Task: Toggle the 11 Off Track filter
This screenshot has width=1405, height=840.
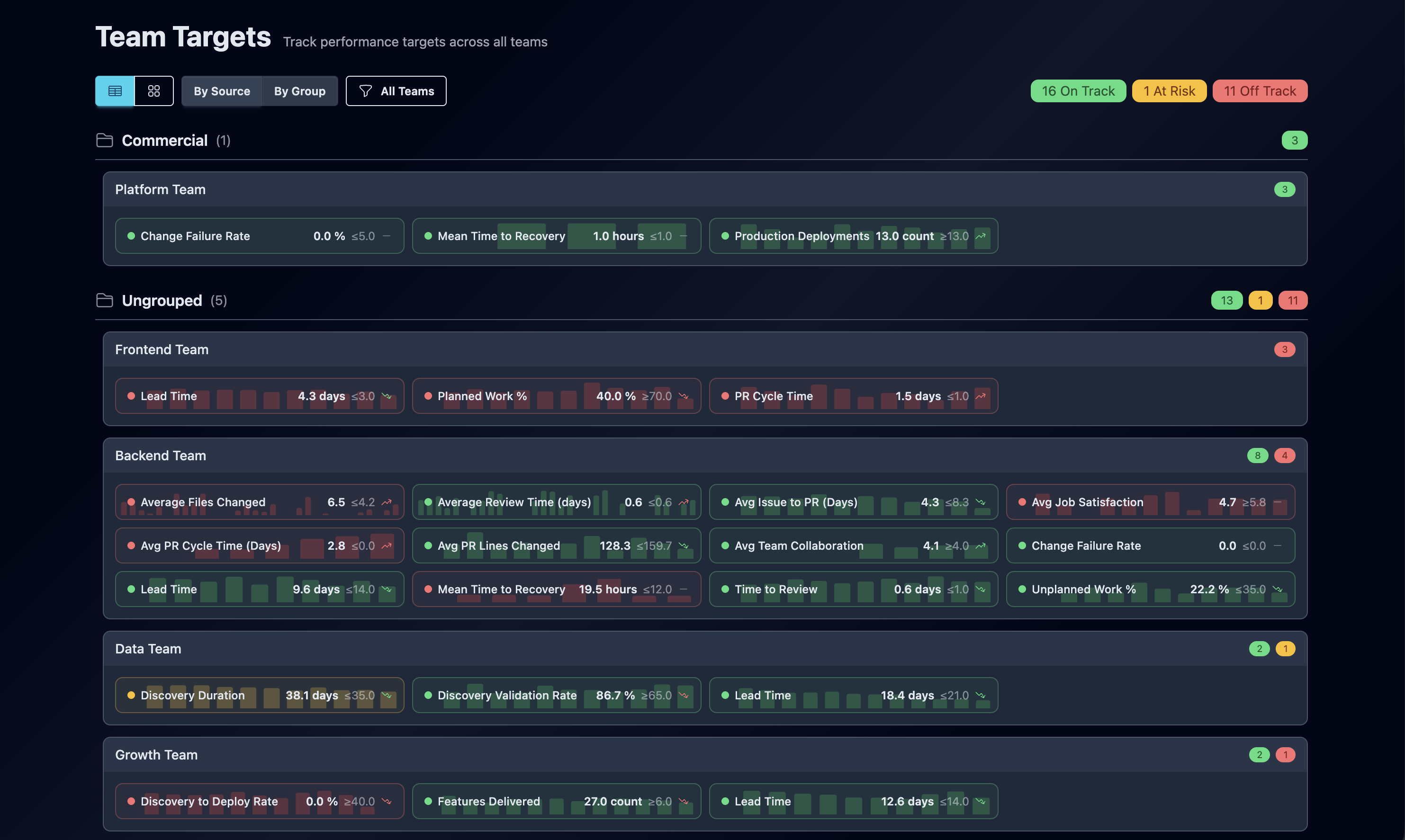Action: (1260, 90)
